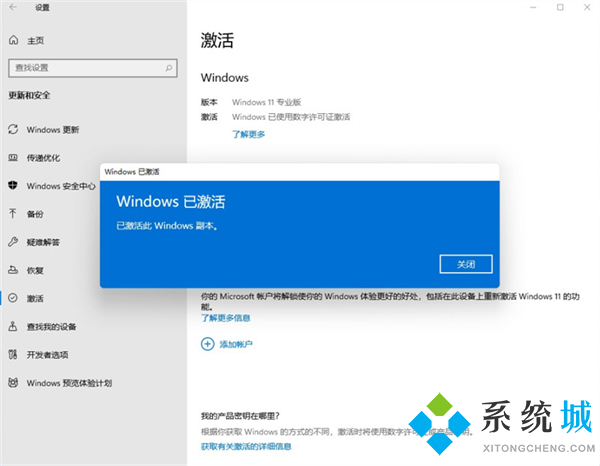Open 主页 home page
The image size is (600, 466).
[x=36, y=41]
